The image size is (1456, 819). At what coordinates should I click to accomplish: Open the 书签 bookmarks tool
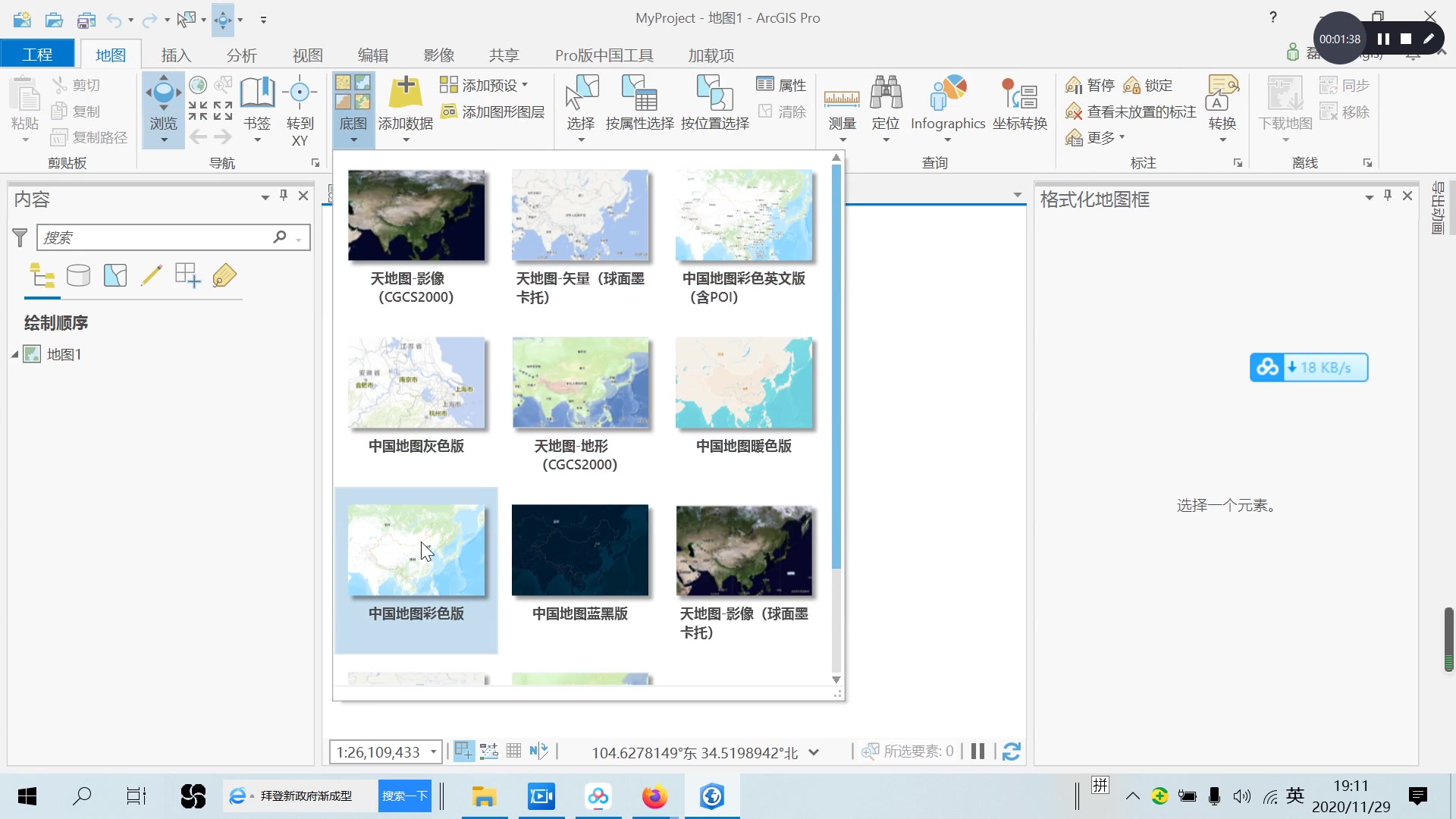click(x=257, y=110)
